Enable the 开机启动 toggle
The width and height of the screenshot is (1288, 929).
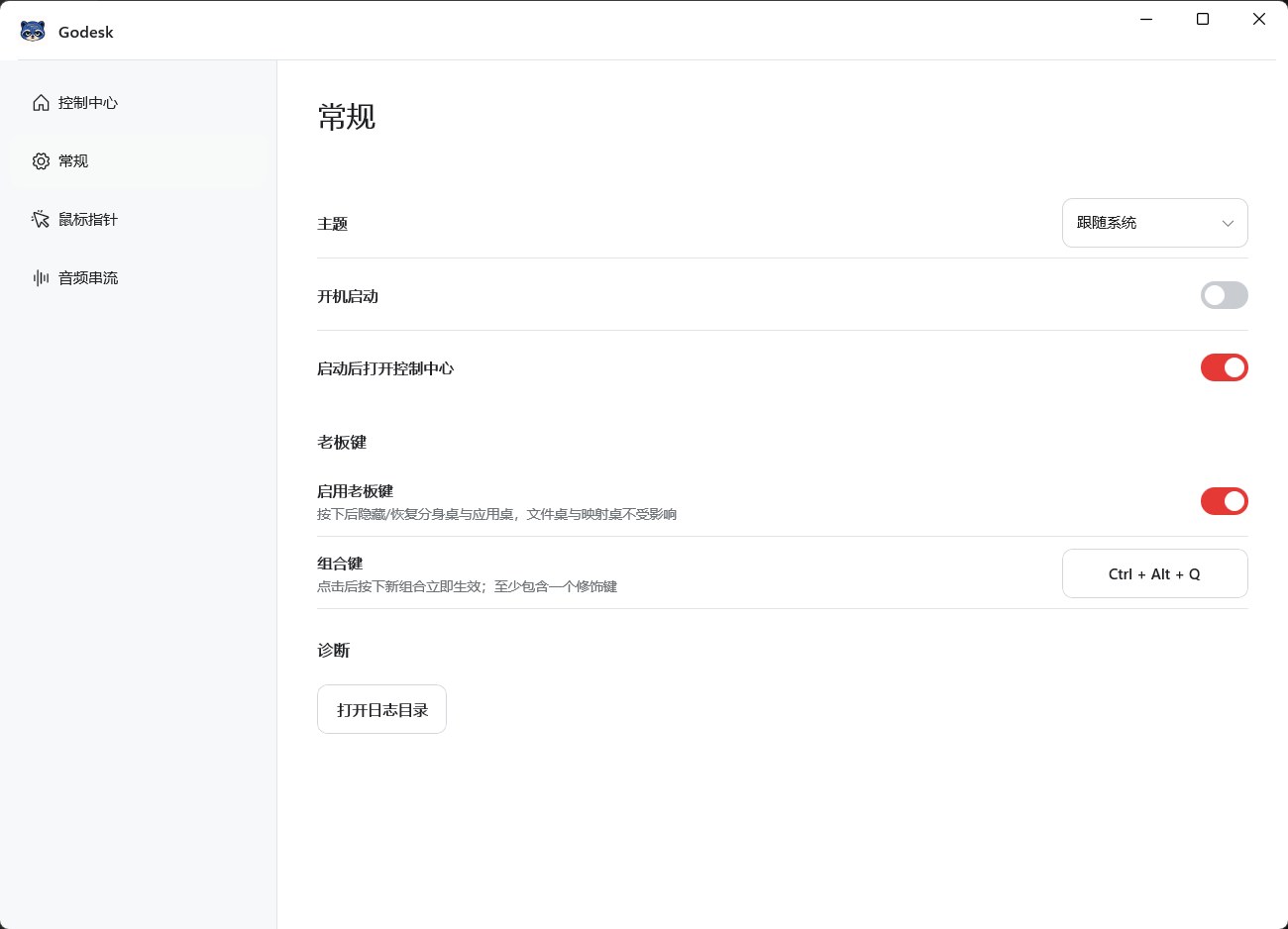[1224, 295]
